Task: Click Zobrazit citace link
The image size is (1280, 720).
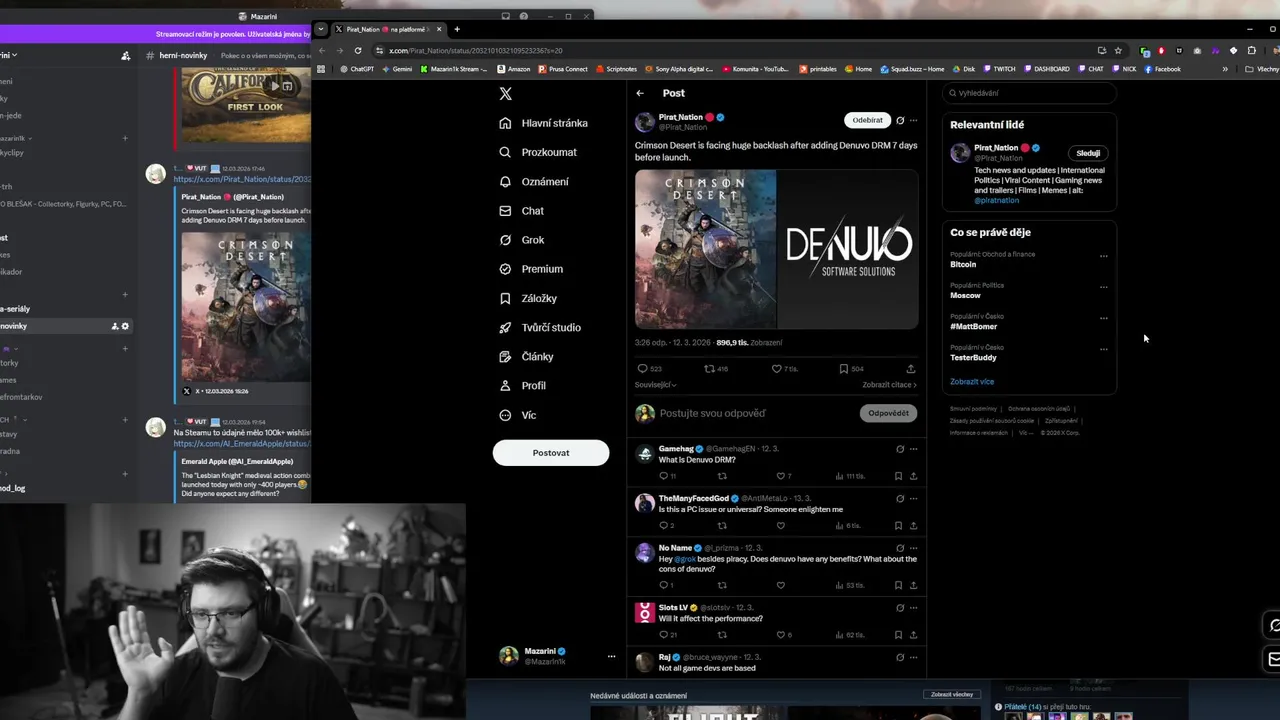Action: pyautogui.click(x=889, y=385)
